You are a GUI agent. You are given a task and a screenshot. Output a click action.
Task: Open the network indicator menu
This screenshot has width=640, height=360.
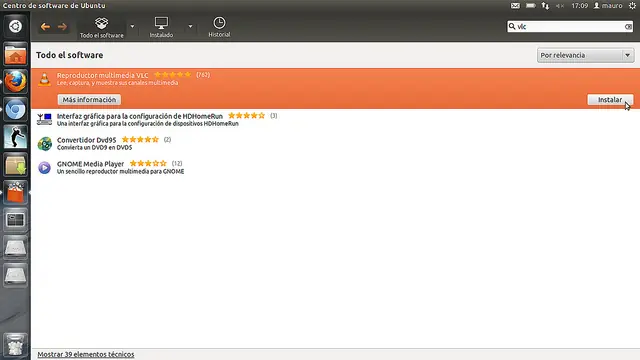coord(545,6)
